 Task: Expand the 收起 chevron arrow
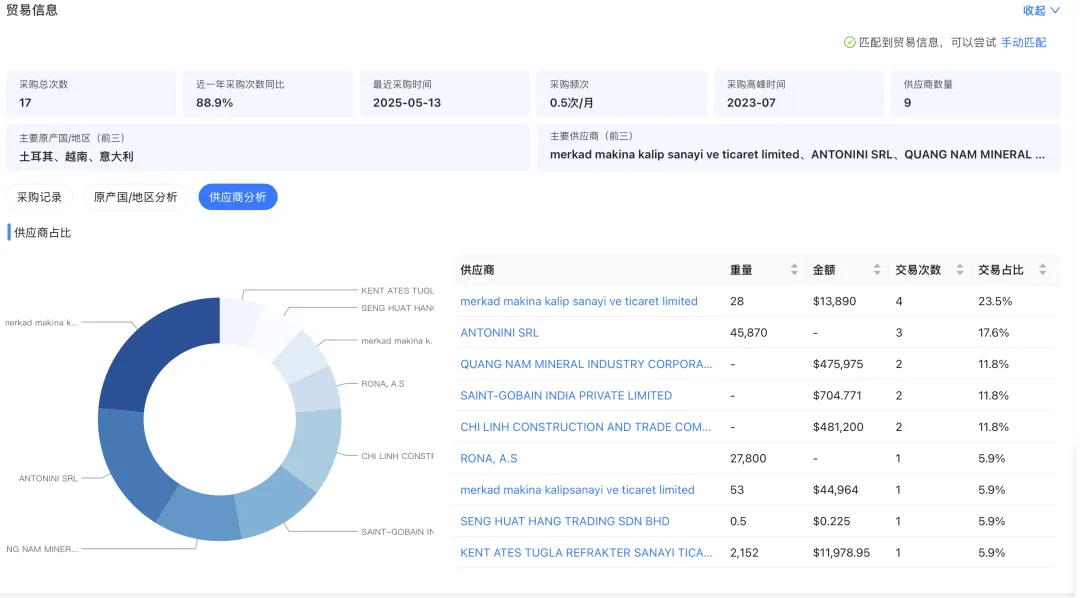click(x=1054, y=10)
